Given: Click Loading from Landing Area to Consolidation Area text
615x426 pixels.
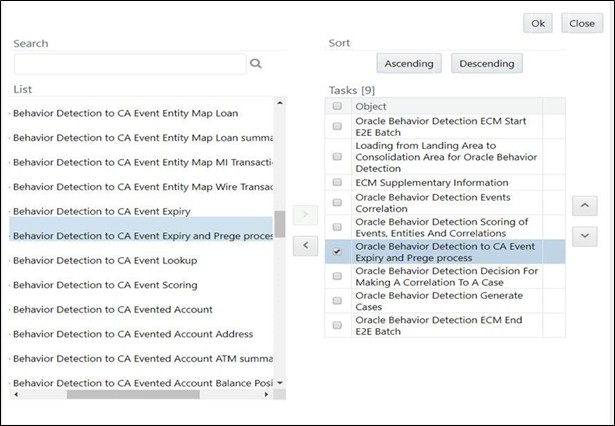Looking at the screenshot, I should pyautogui.click(x=446, y=157).
